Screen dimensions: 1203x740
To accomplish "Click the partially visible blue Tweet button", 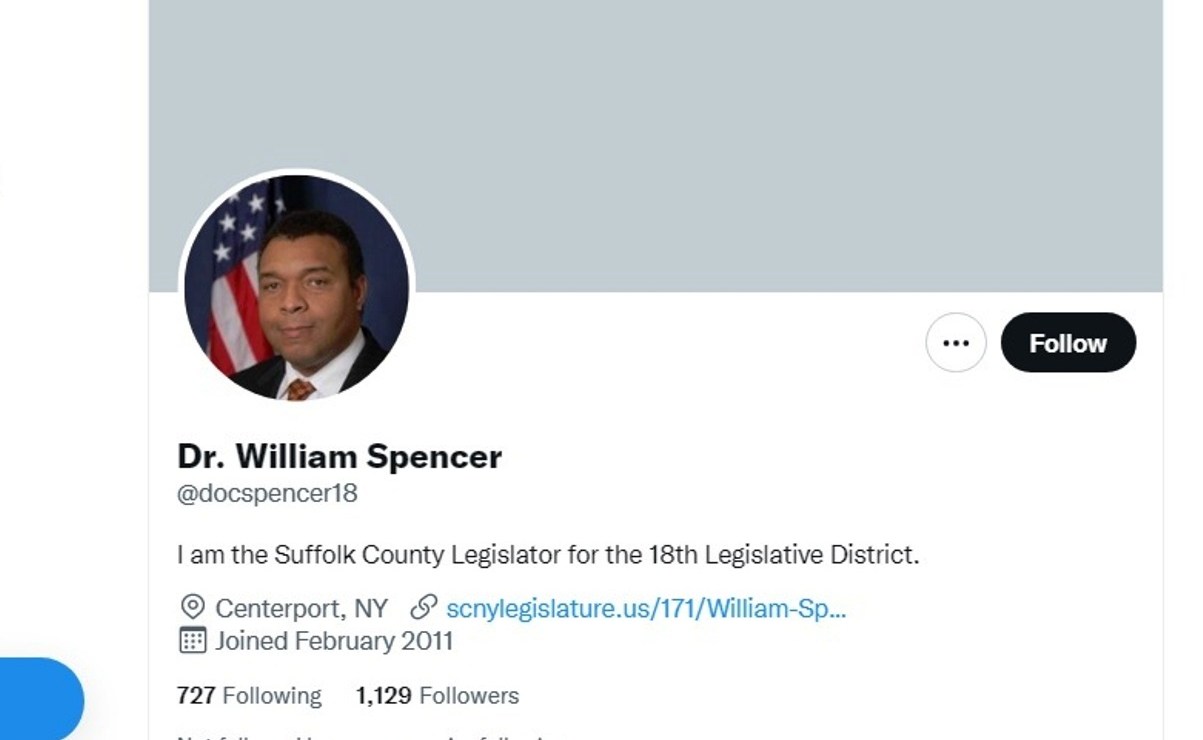I will (40, 699).
